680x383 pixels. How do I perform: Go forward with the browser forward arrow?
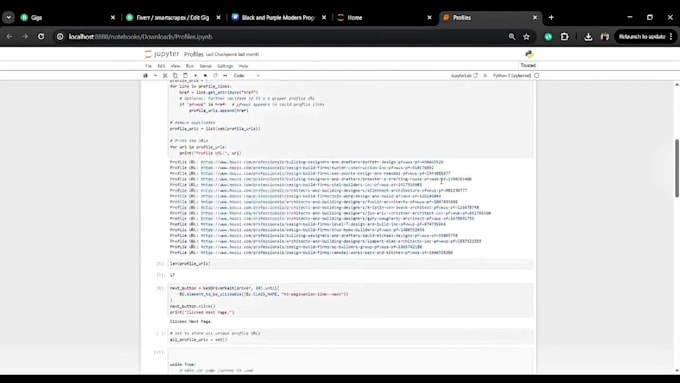25,36
